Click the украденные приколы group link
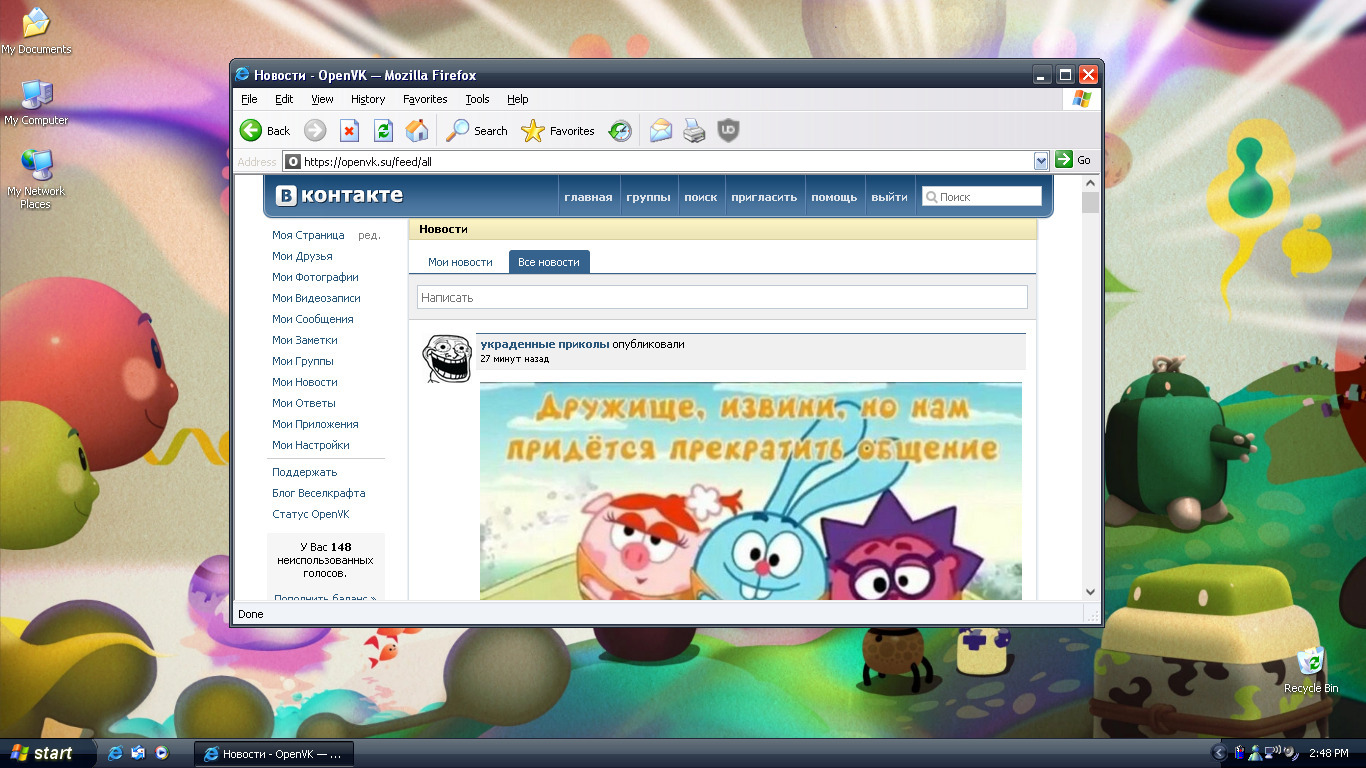This screenshot has width=1366, height=768. click(544, 344)
